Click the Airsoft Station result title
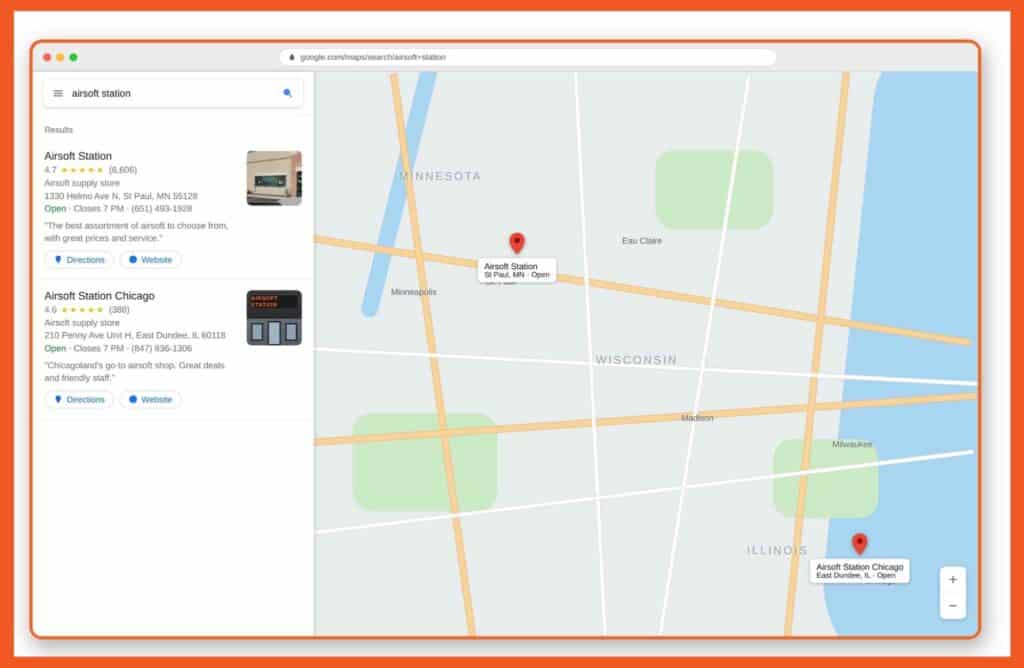Viewport: 1024px width, 668px height. 78,156
